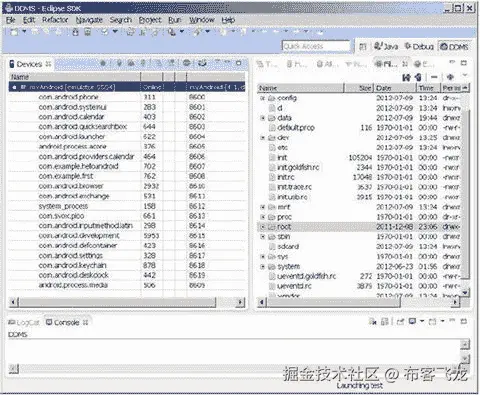Click the Stop Process icon in Devices toolbar
The height and width of the screenshot is (395, 480).
pos(187,63)
